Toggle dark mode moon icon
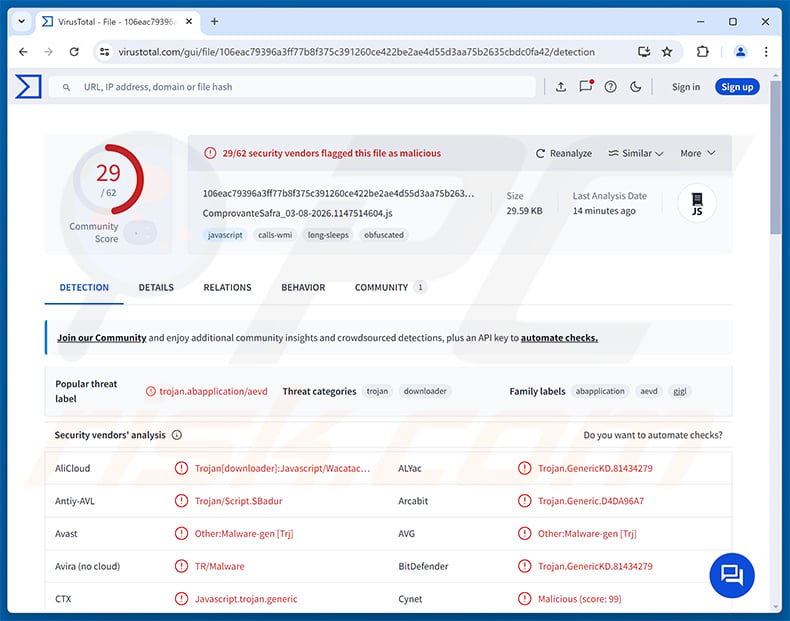The image size is (790, 621). 636,87
